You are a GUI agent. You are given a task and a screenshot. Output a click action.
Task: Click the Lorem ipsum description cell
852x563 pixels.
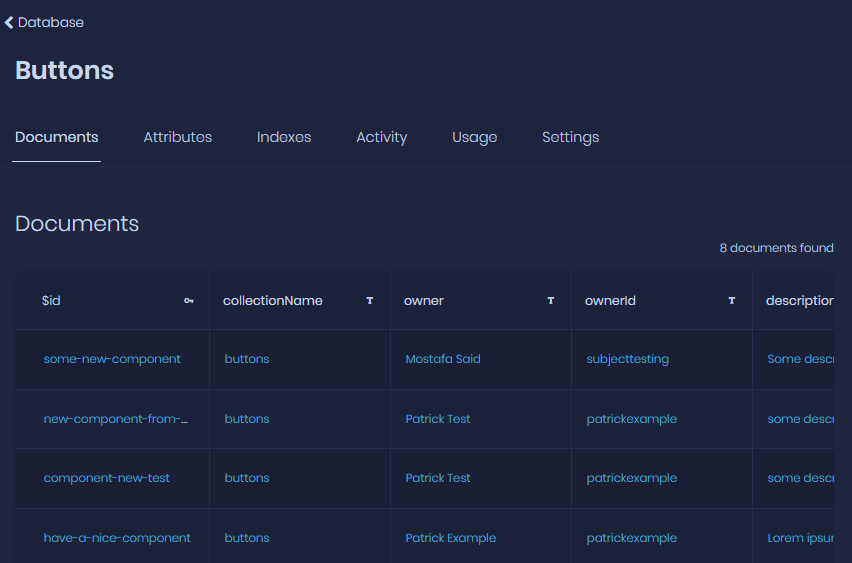[x=800, y=538]
